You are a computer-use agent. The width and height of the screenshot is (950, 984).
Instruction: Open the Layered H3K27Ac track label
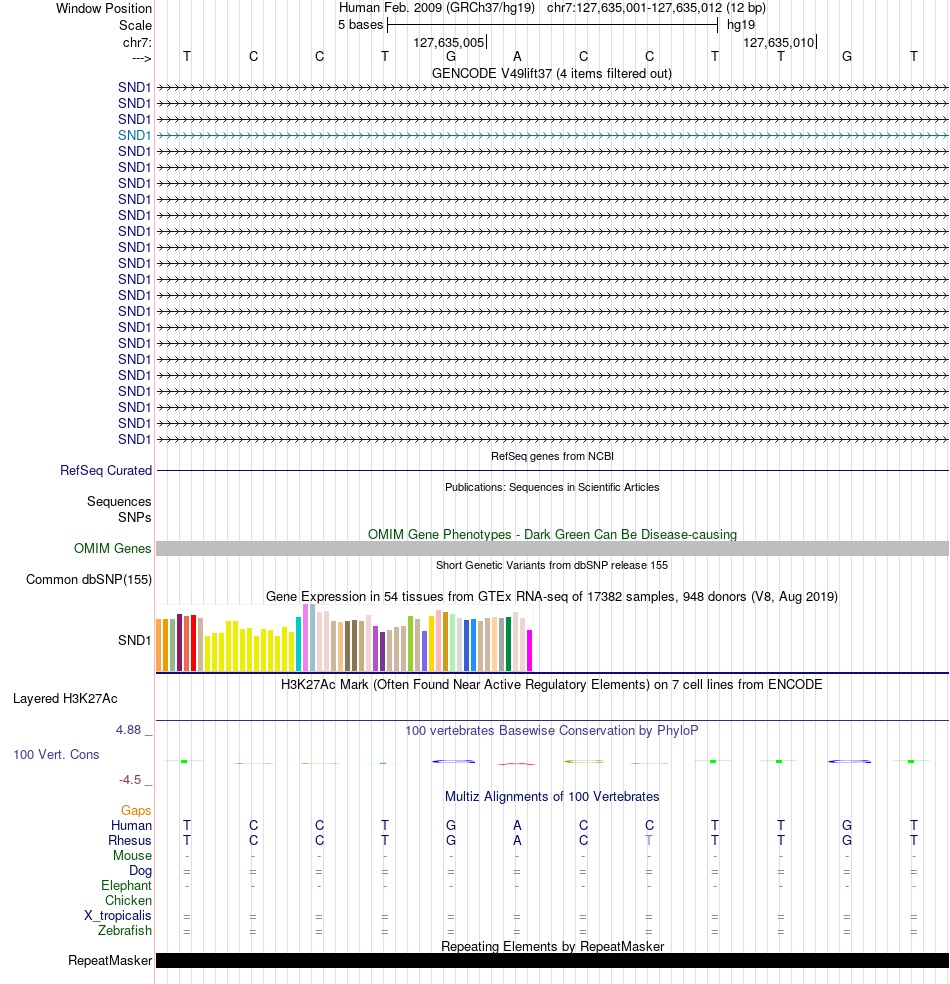click(65, 698)
